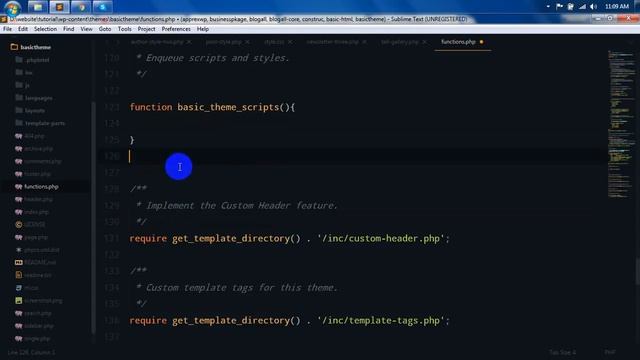Open the Preferences menu

click(x=176, y=29)
